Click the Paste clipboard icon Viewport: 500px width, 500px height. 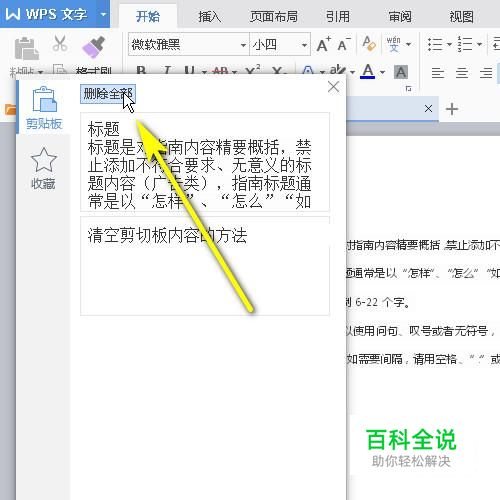(26, 49)
